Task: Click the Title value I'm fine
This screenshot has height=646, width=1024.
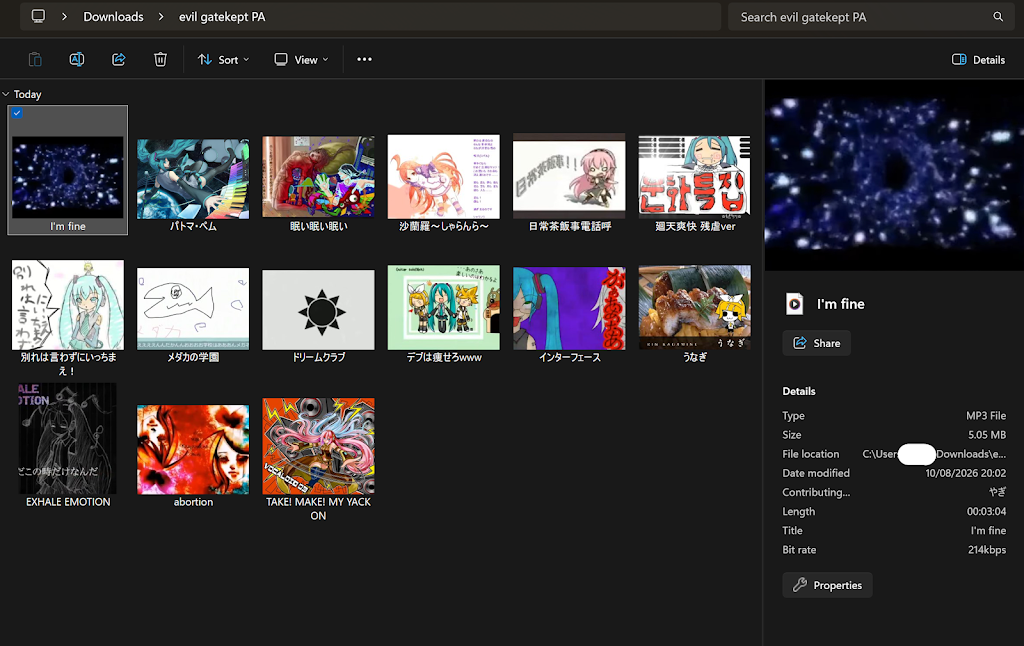Action: click(988, 530)
